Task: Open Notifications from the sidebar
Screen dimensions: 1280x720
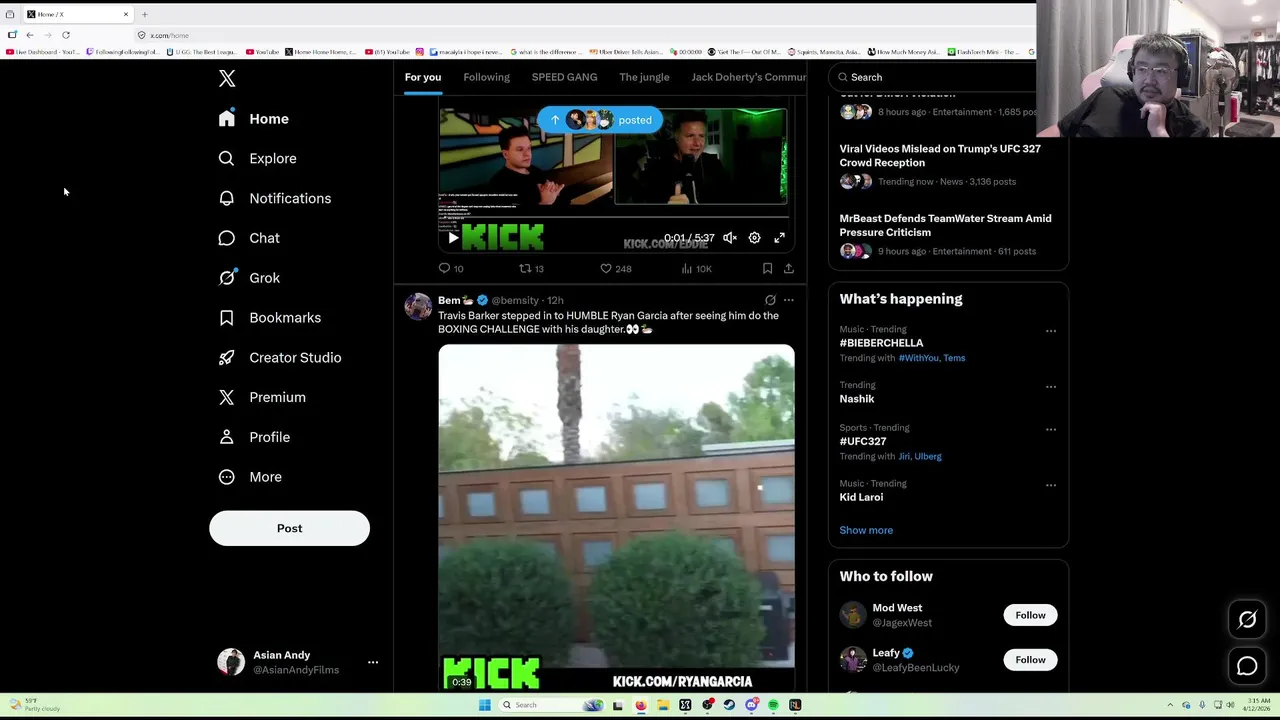Action: (x=275, y=198)
